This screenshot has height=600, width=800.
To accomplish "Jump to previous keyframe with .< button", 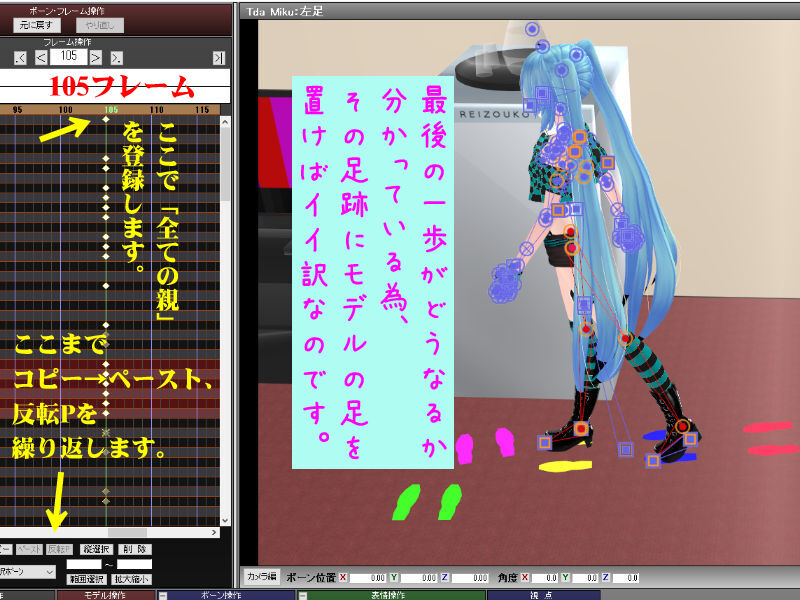I will pyautogui.click(x=20, y=58).
